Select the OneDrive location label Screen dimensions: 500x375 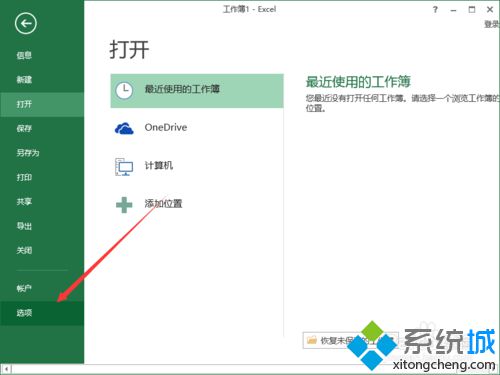coord(166,127)
